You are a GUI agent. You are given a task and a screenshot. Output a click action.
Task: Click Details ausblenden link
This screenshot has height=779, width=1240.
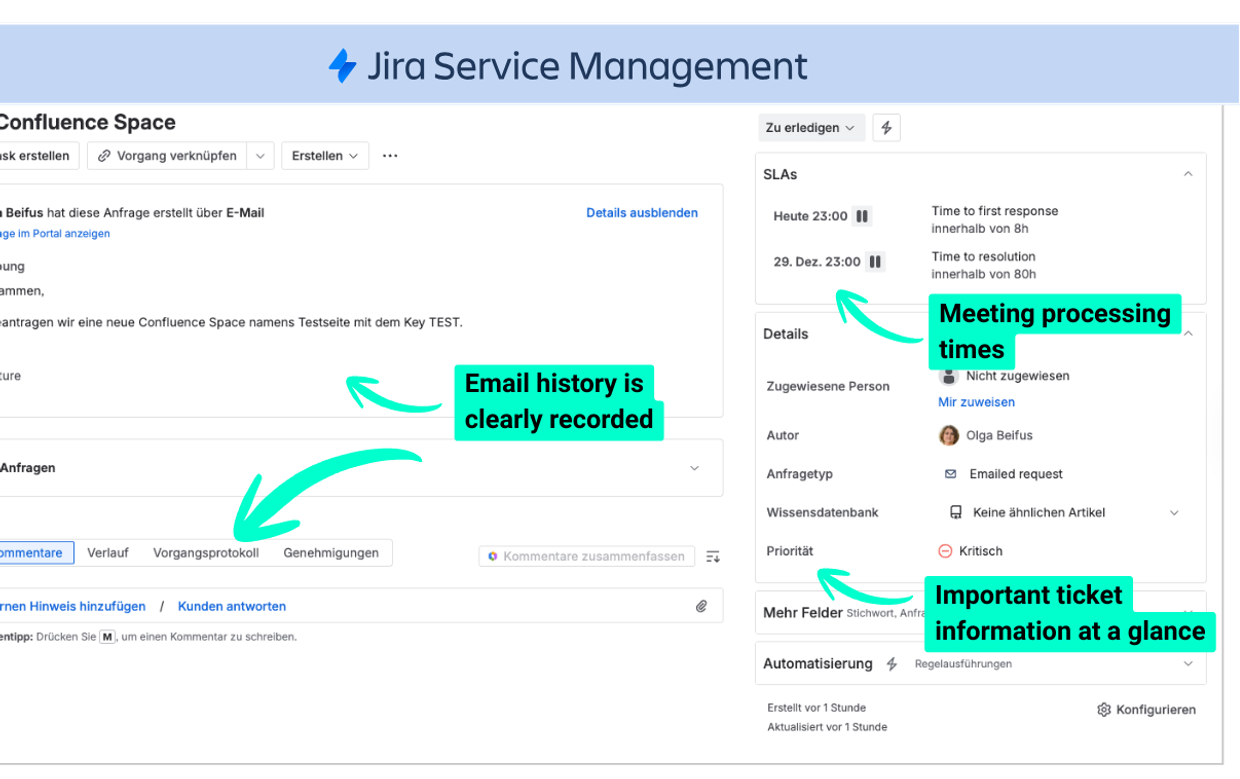[x=642, y=213]
